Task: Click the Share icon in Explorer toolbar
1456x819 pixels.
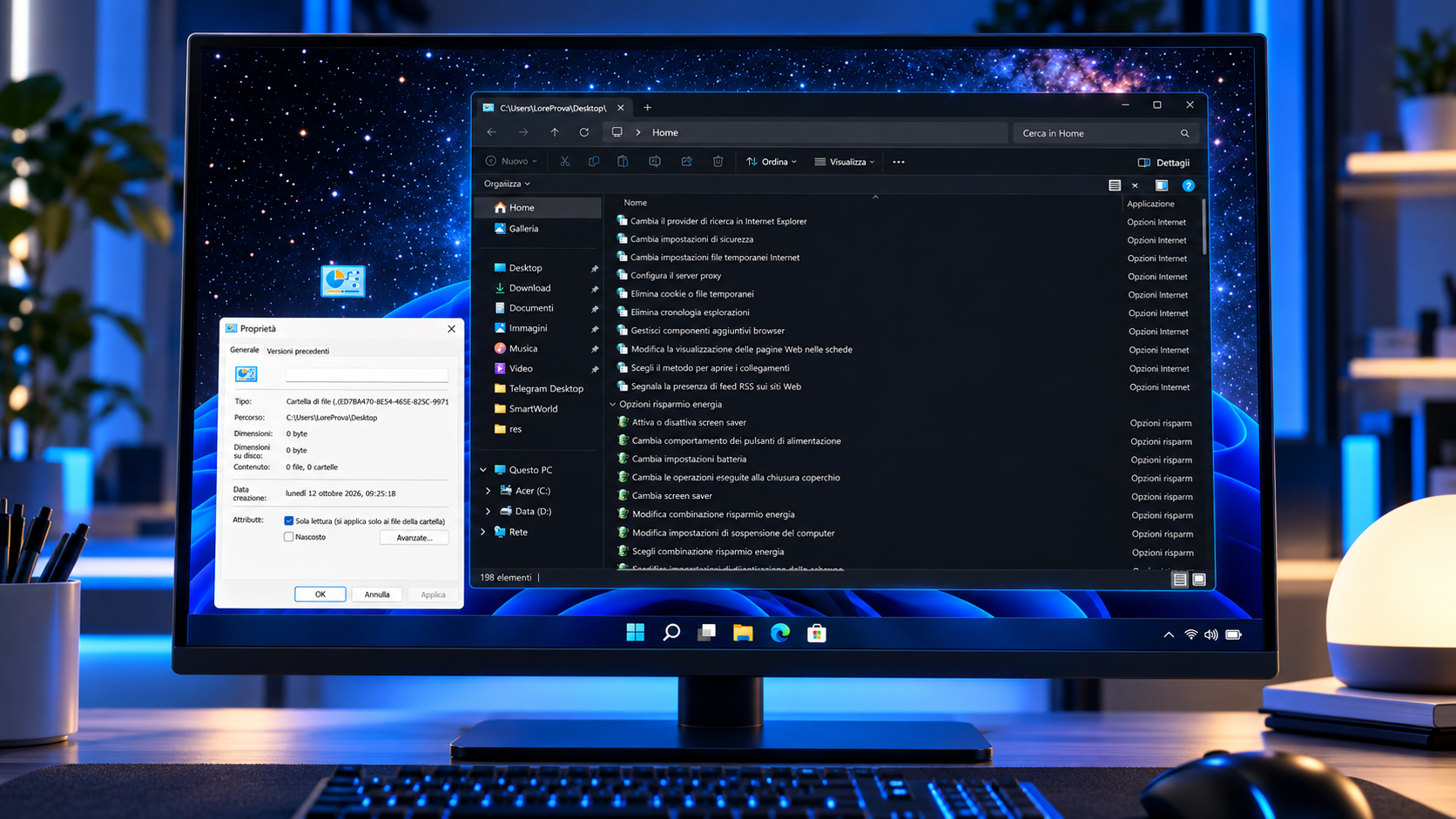Action: coord(686,161)
